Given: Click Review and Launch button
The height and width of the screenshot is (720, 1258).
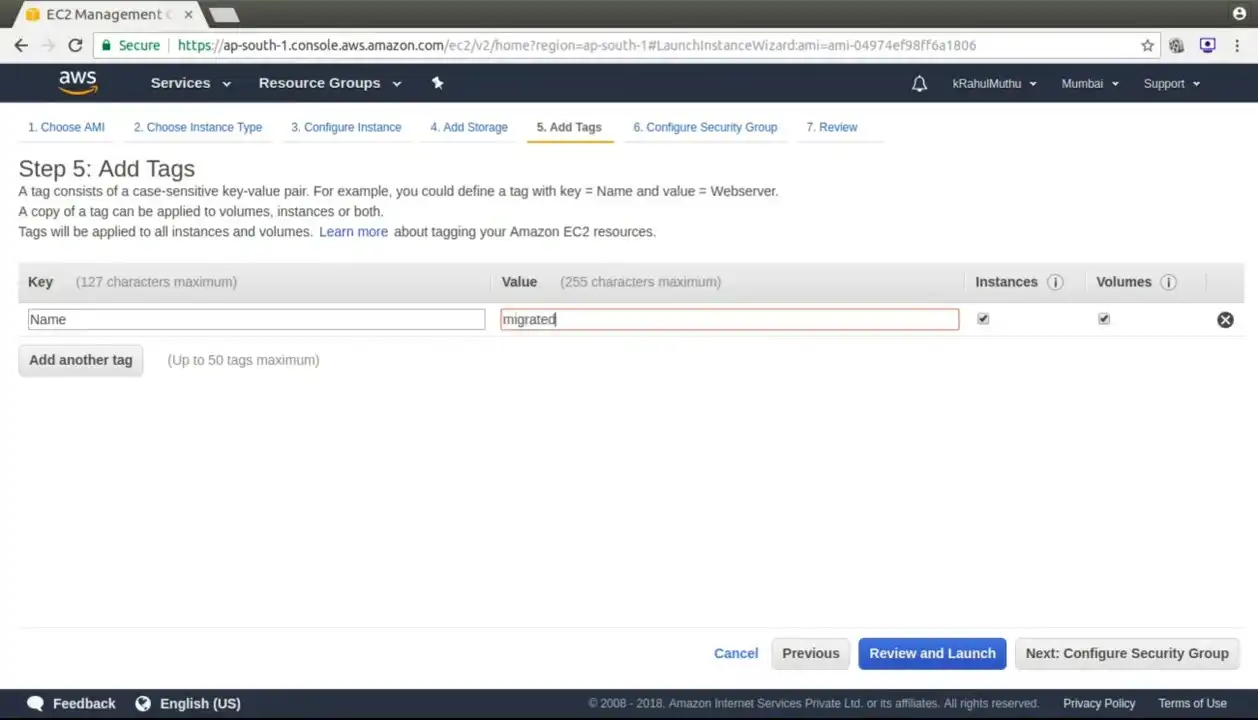Looking at the screenshot, I should 932,653.
